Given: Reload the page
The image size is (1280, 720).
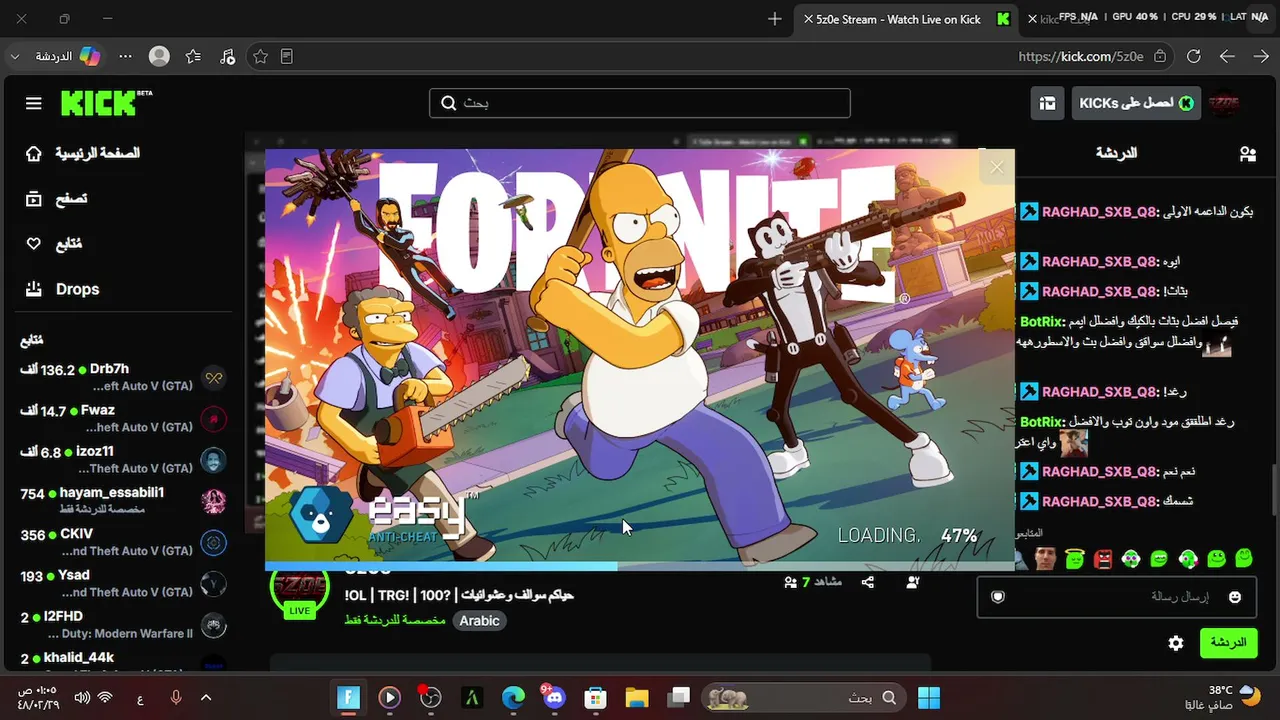Looking at the screenshot, I should coord(1193,57).
